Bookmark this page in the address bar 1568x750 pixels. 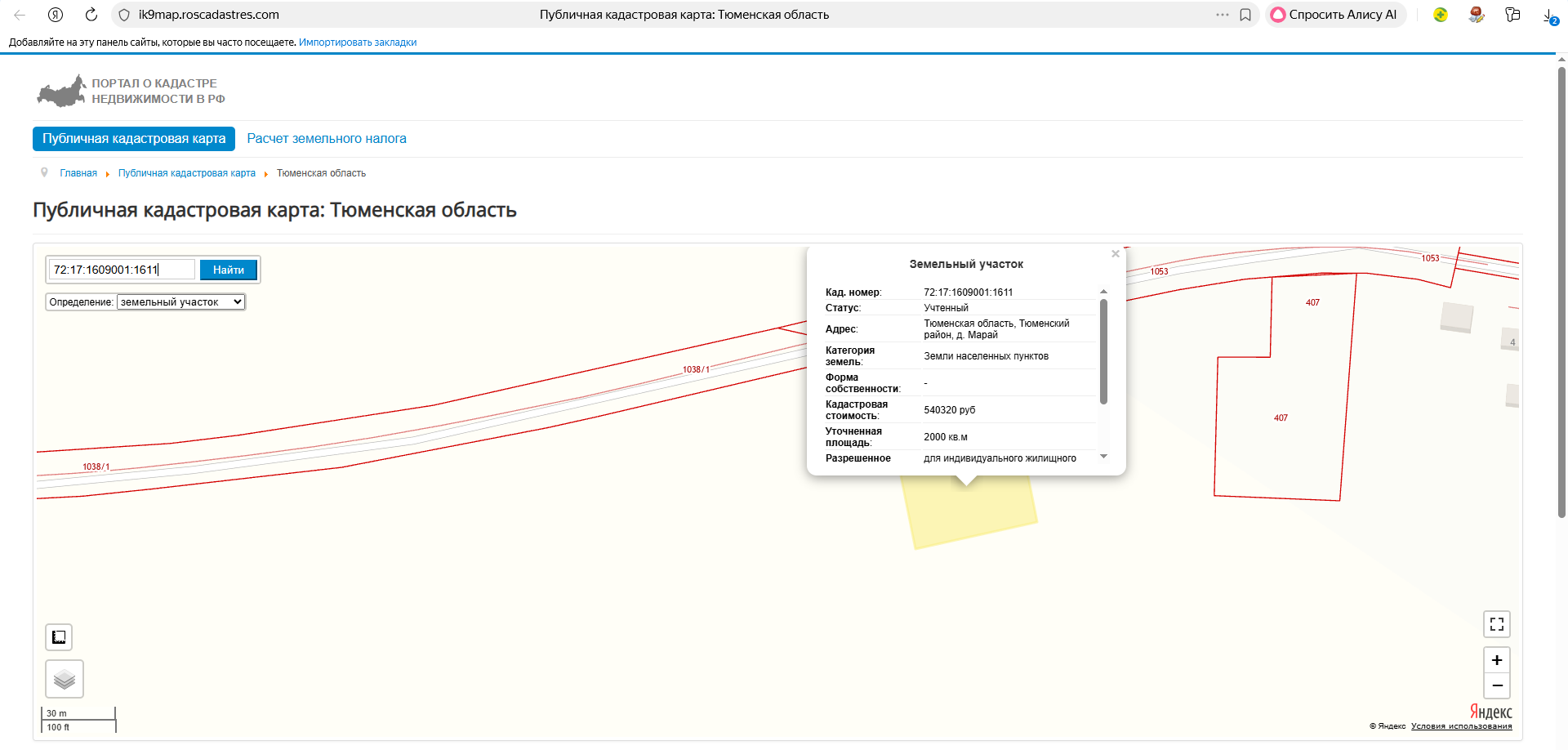click(1245, 15)
